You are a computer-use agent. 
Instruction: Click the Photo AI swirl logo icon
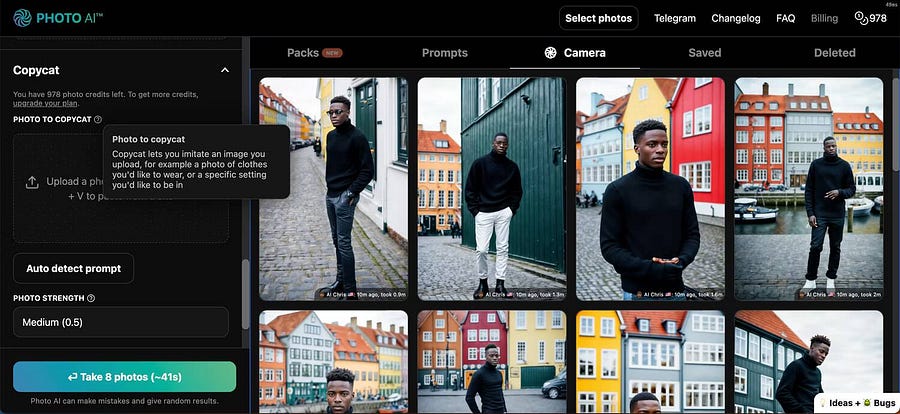coord(22,18)
